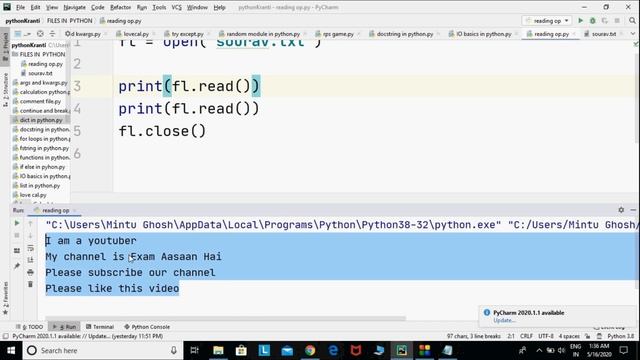This screenshot has height=360, width=640.
Task: Click the tool-windows quick-access icon in the status bar
Action: tap(5, 336)
